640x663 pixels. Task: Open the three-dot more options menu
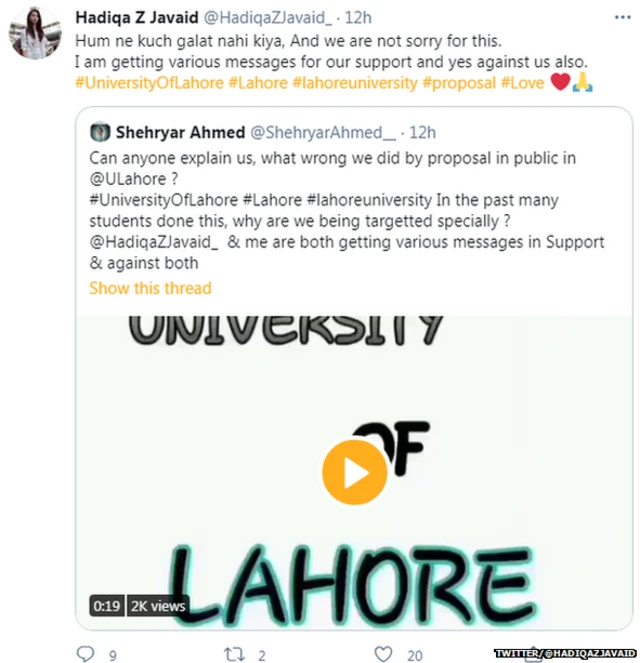(x=622, y=17)
